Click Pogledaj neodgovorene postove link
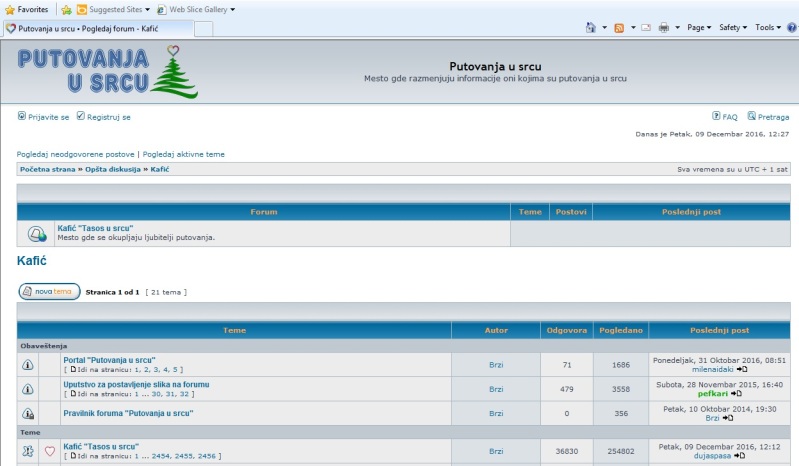The width and height of the screenshot is (799, 466). (x=75, y=154)
